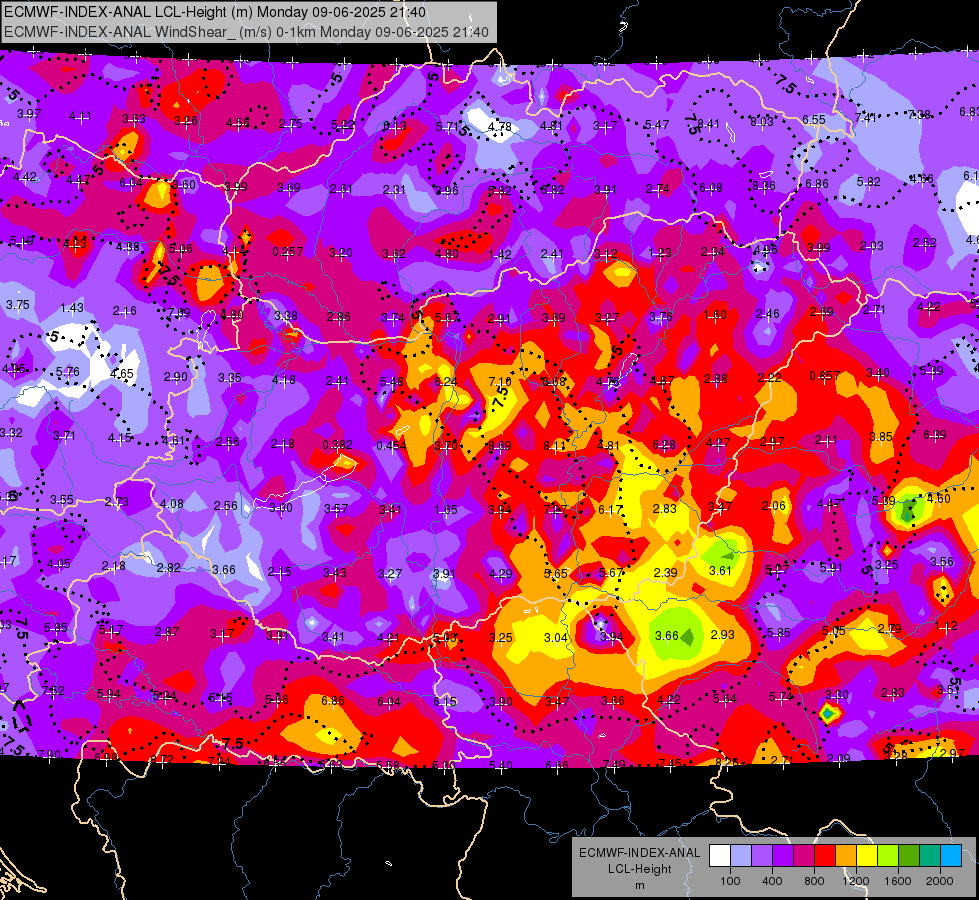
Task: Click the wind shear value 3.30
Action: point(837,695)
